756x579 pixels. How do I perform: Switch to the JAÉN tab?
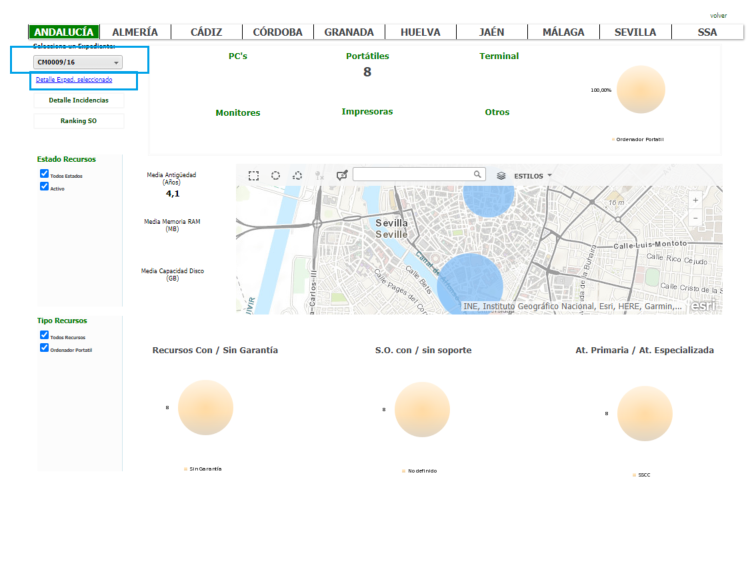[492, 32]
